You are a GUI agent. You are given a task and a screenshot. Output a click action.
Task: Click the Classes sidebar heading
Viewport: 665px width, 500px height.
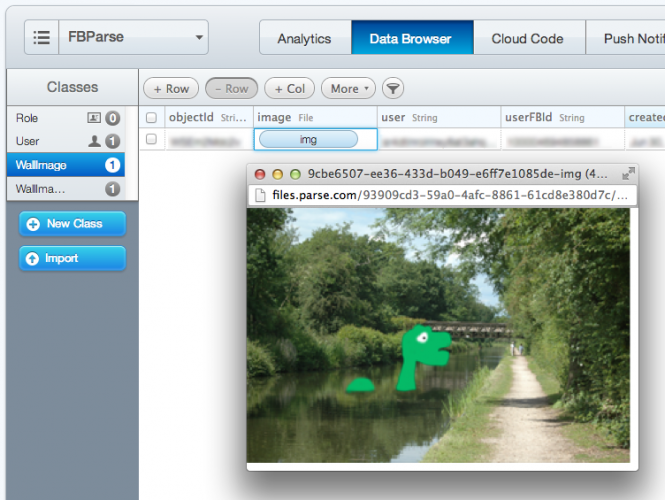(72, 87)
